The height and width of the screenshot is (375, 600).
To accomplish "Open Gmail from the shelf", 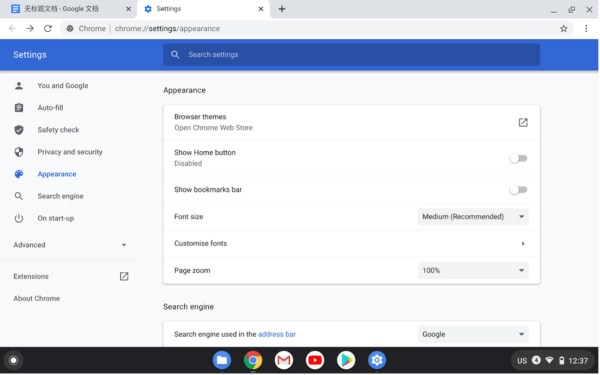I will pos(284,360).
